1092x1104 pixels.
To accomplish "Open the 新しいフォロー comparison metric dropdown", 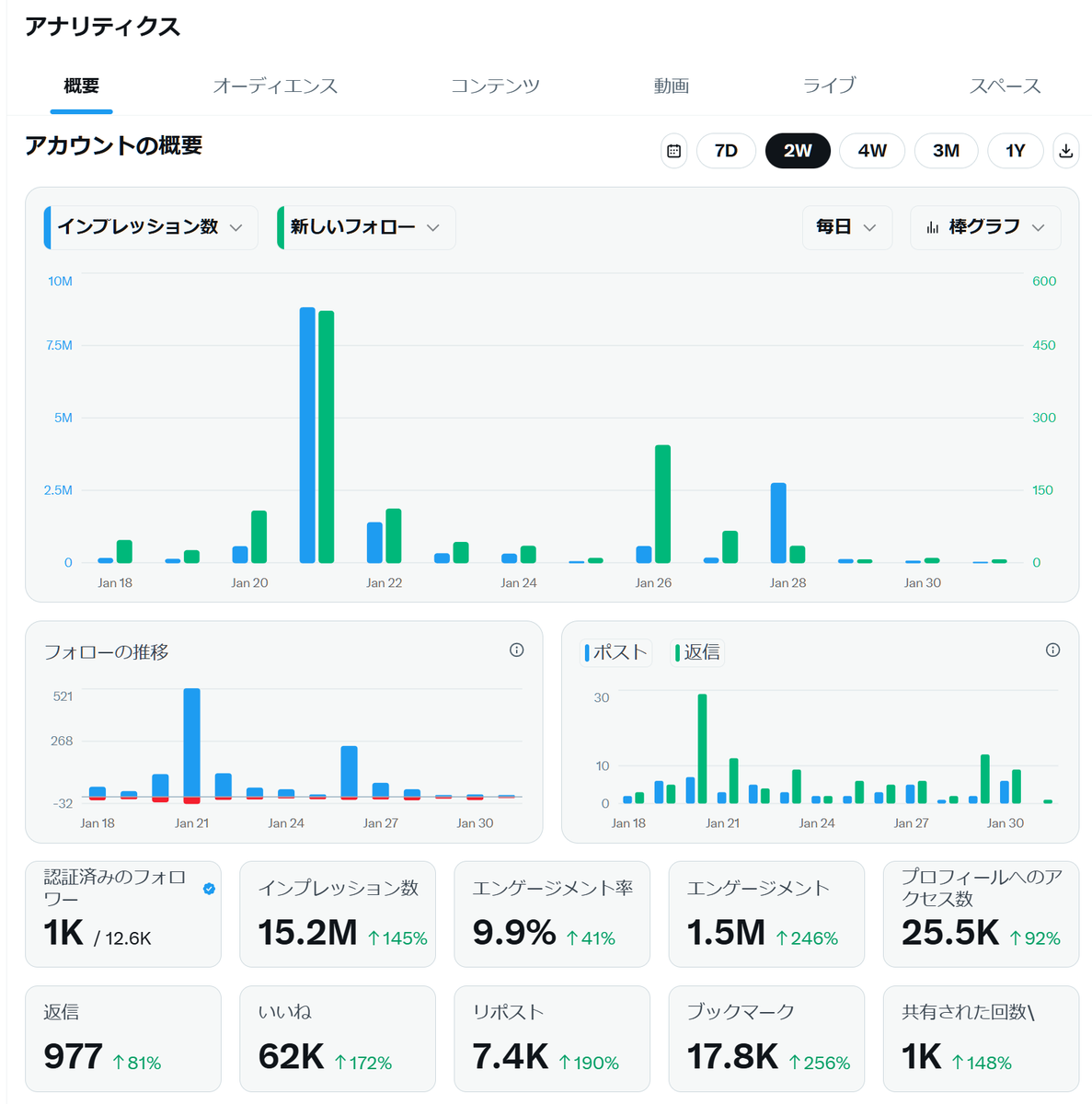I will [x=364, y=227].
